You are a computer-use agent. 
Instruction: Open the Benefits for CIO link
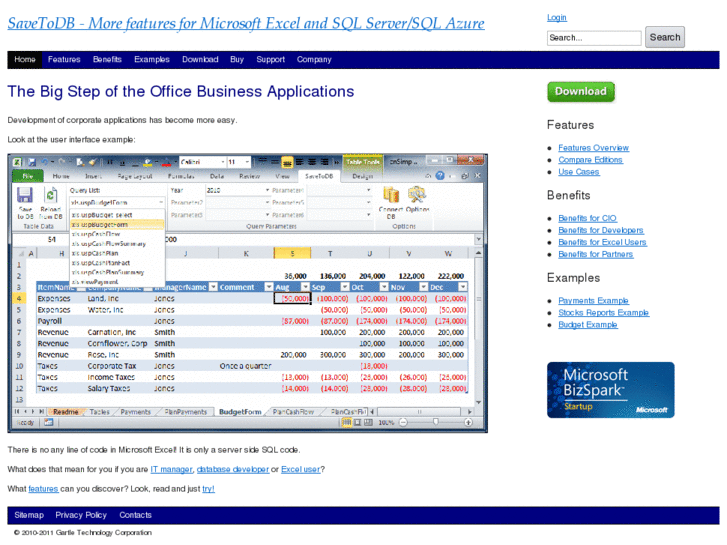pos(587,218)
